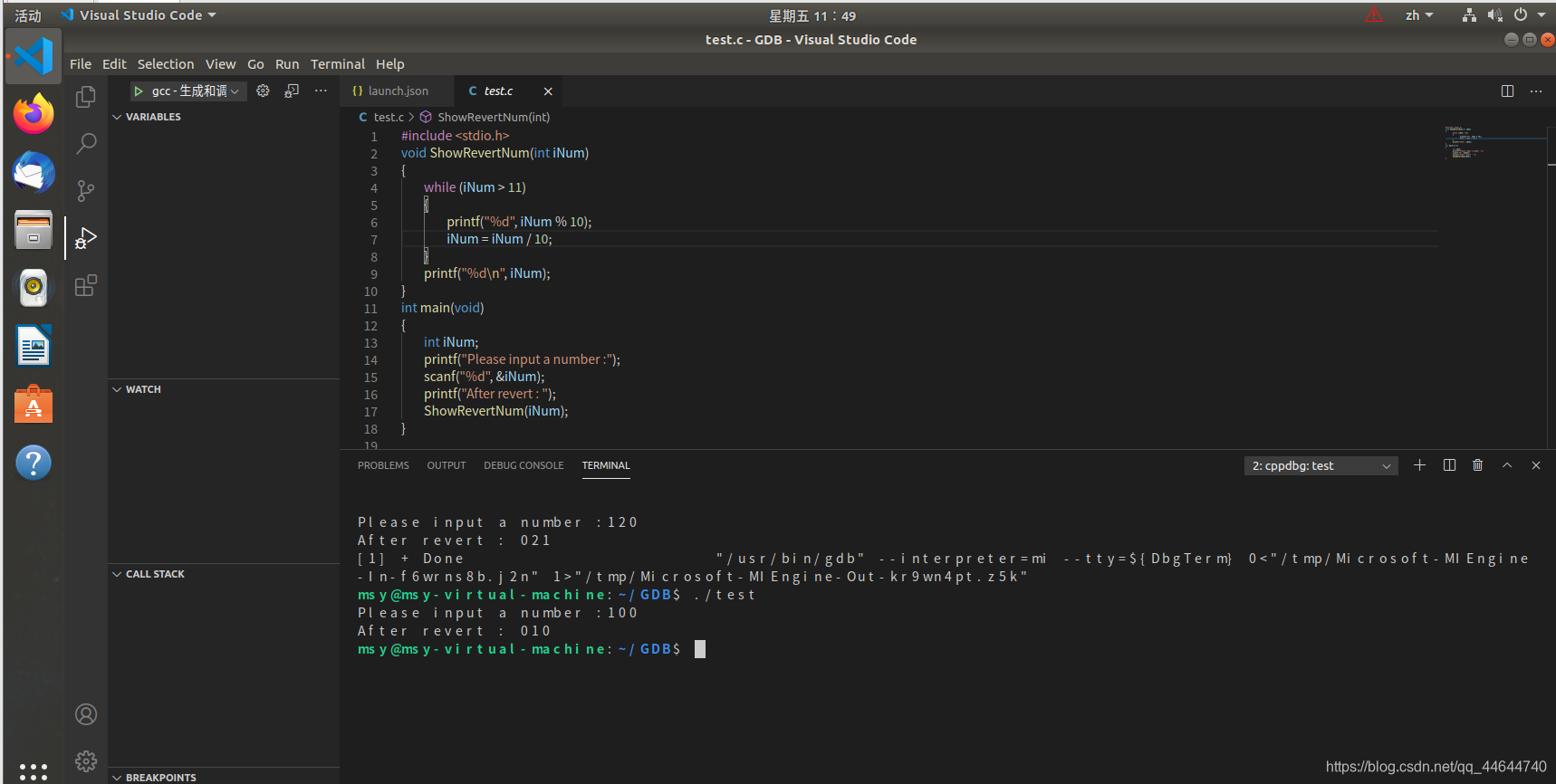This screenshot has width=1556, height=784.
Task: Open the File menu
Action: [81, 64]
